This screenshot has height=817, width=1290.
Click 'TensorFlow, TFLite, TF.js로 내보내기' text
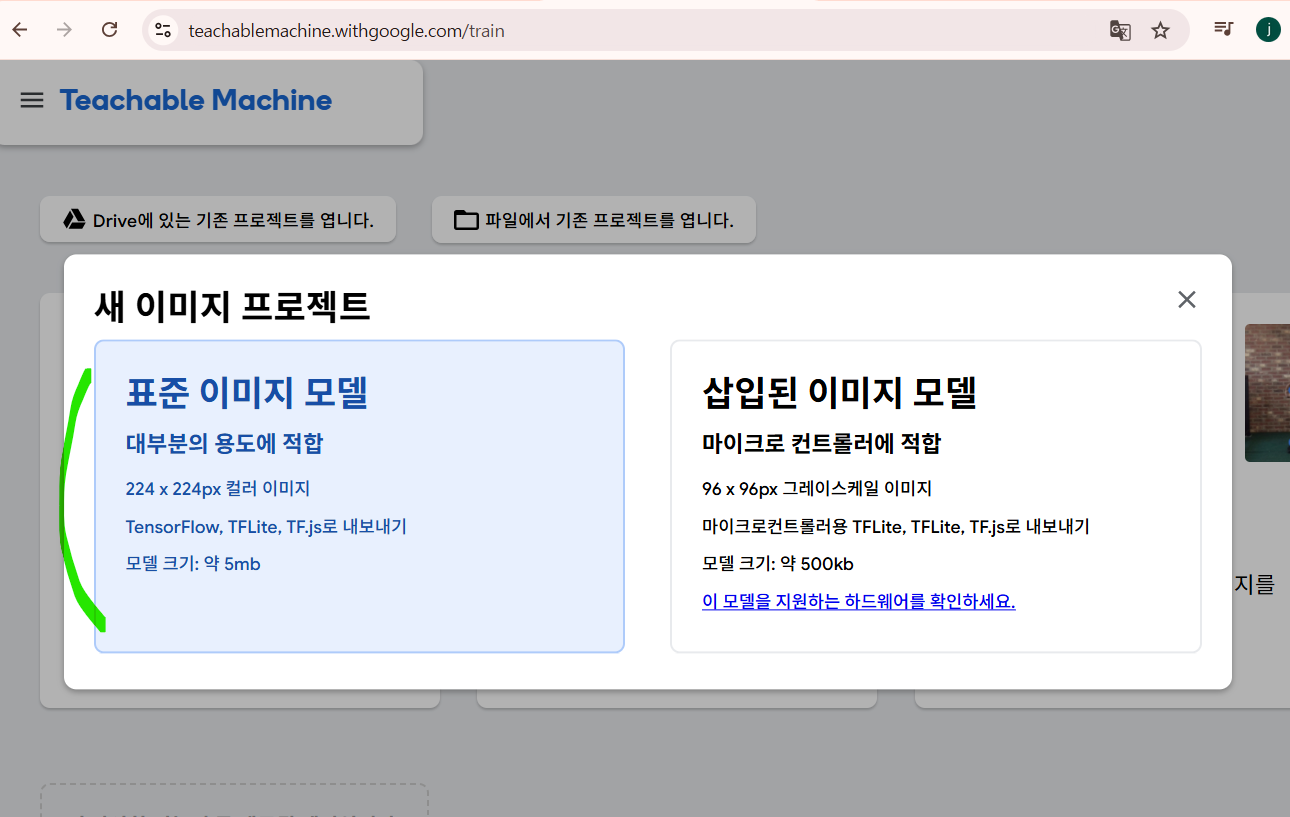click(x=266, y=526)
